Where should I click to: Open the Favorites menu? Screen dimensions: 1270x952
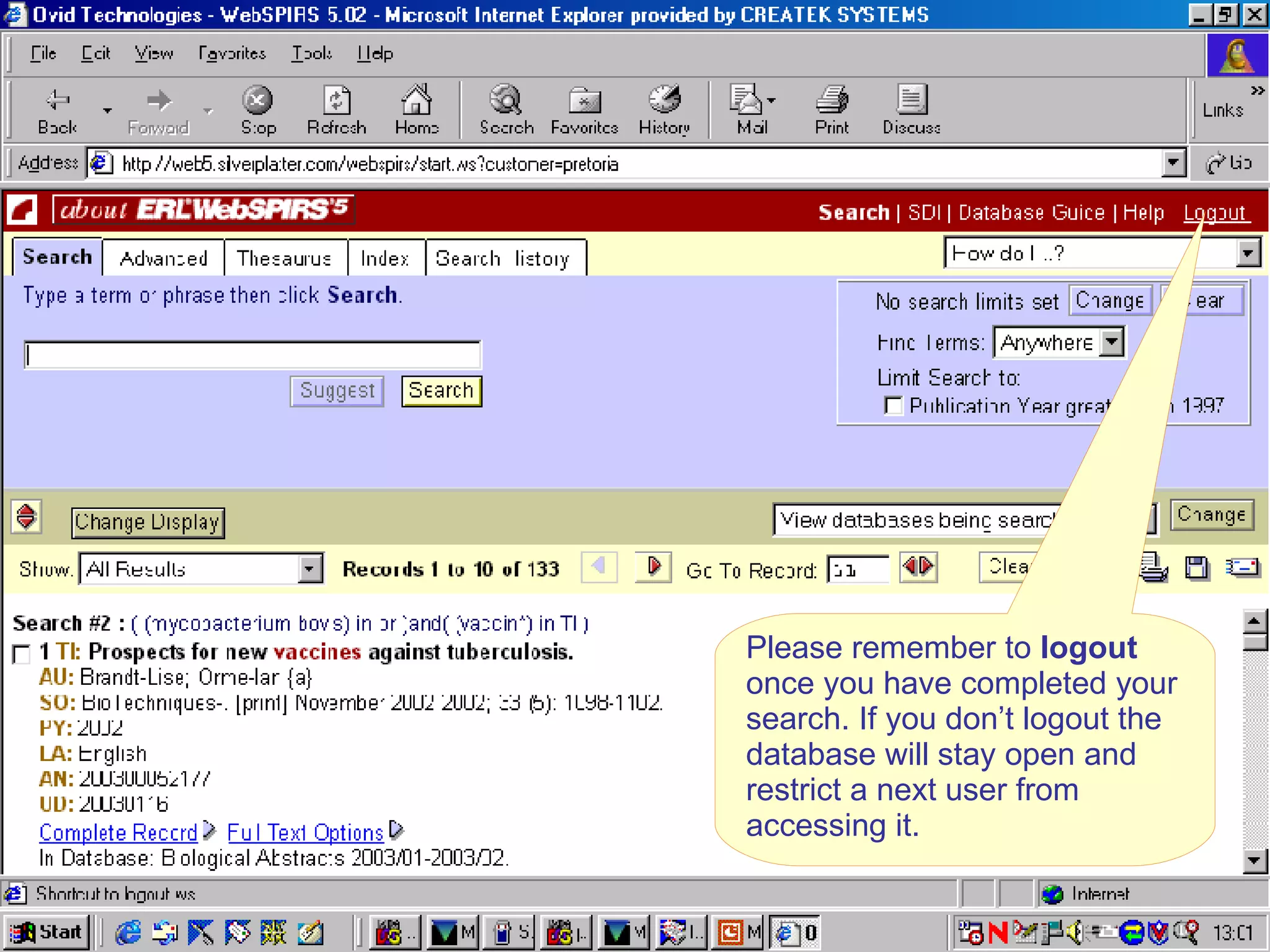coord(232,53)
